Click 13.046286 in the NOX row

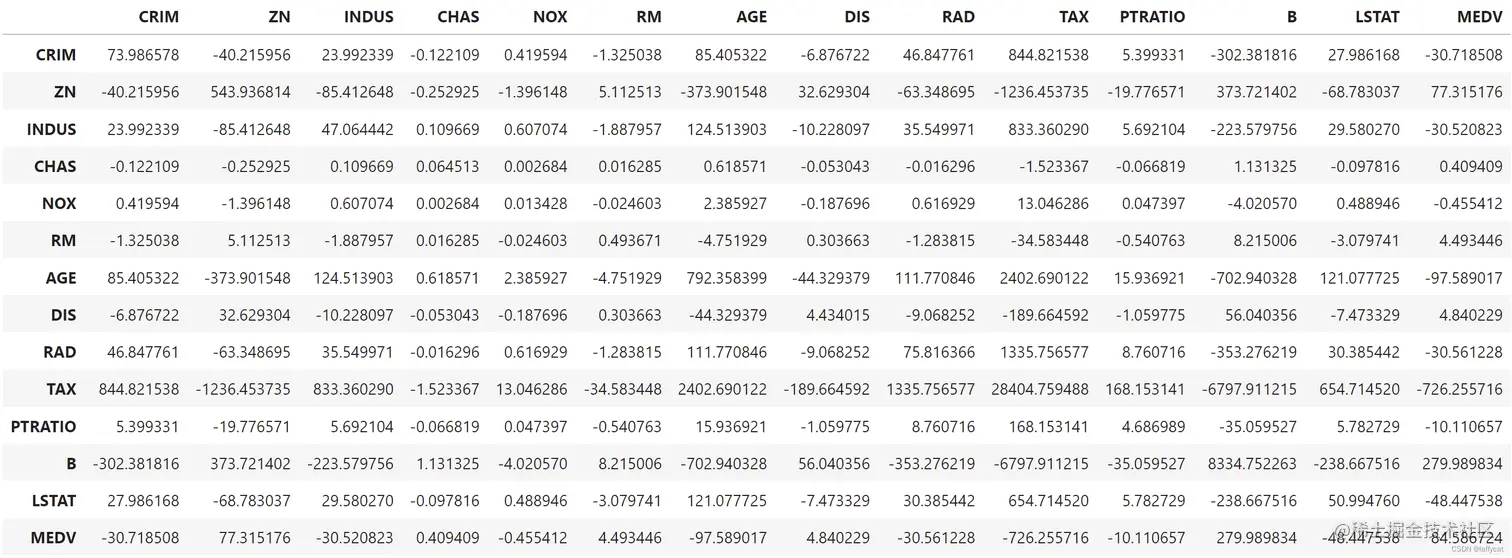pos(1053,203)
